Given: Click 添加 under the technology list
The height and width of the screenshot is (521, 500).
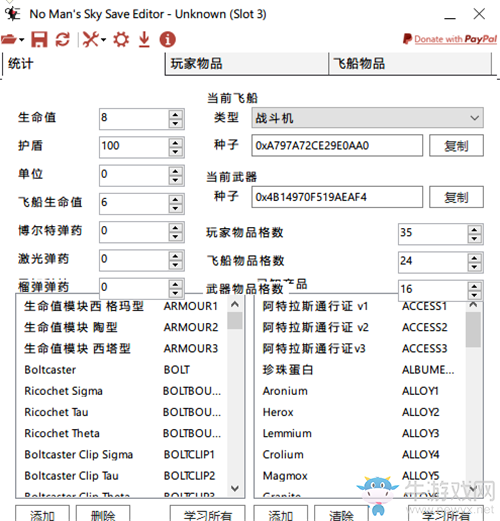Looking at the screenshot, I should (42, 514).
